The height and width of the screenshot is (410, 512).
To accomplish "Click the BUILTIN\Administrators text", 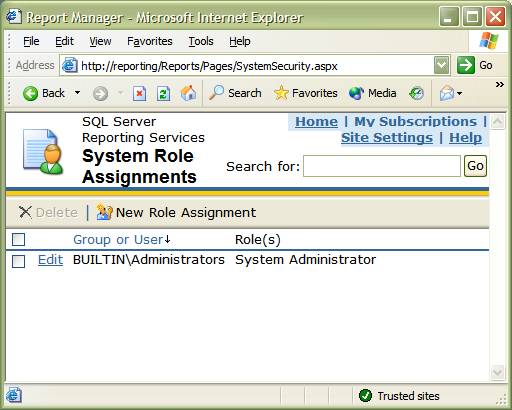I will pos(149,260).
